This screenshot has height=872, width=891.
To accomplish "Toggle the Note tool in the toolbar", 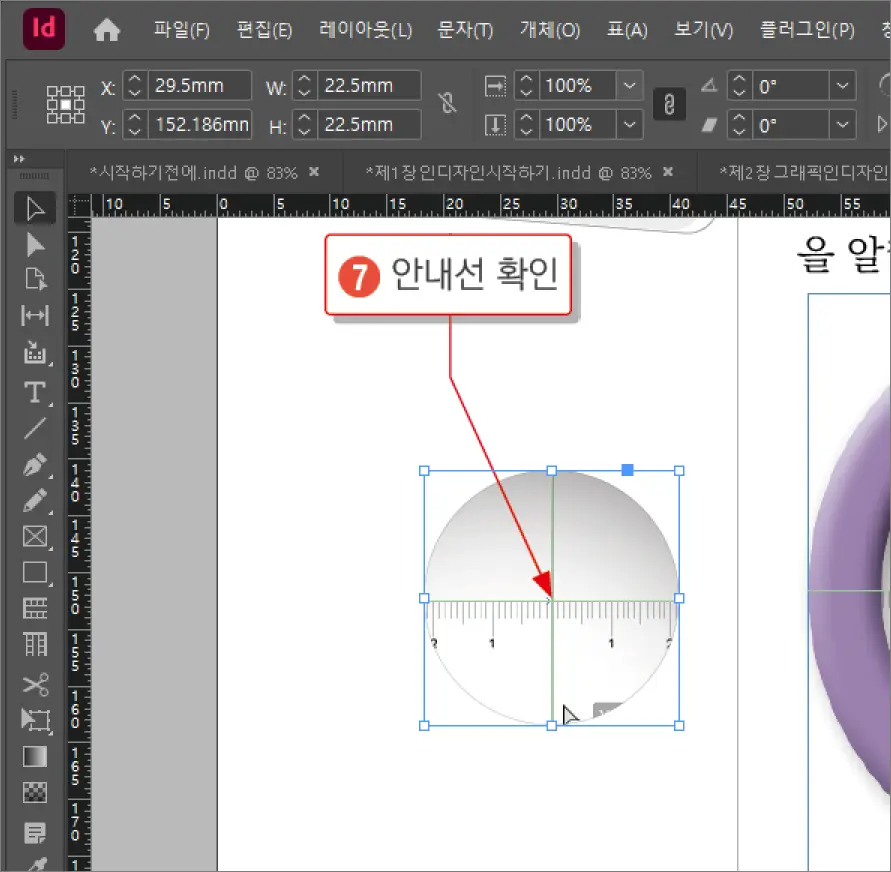I will (x=35, y=832).
